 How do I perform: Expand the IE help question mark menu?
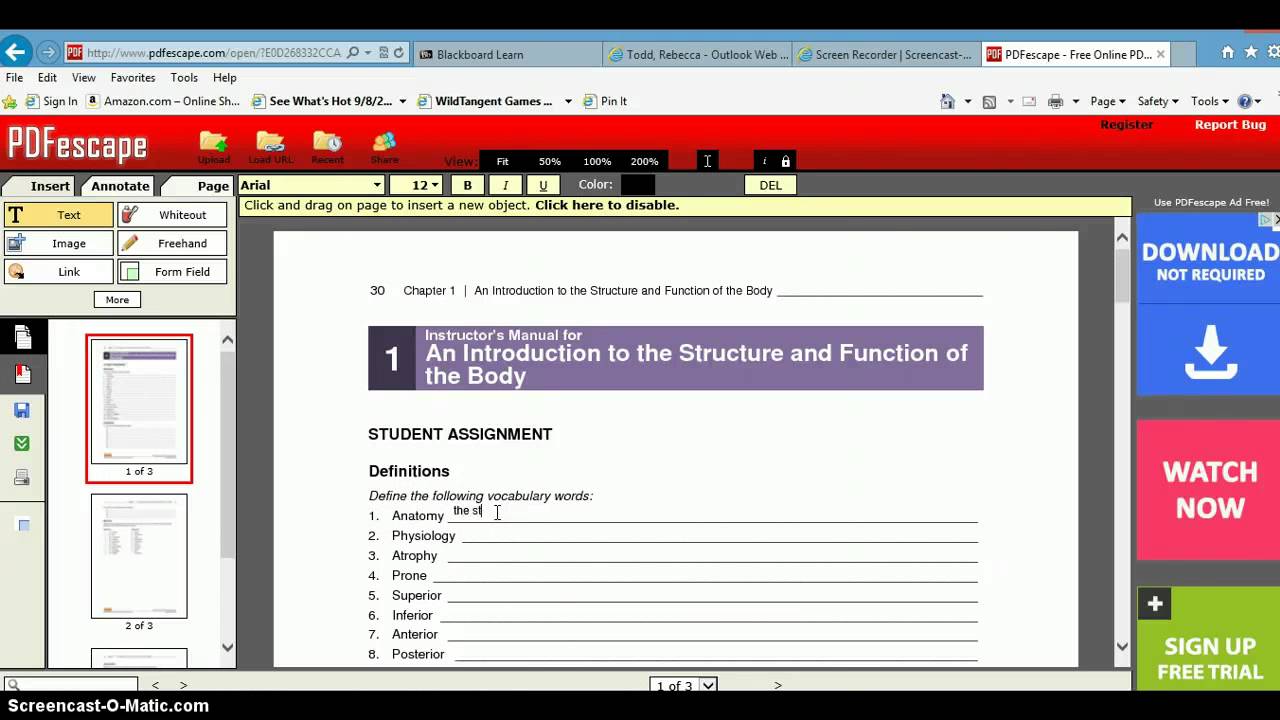click(x=1250, y=101)
